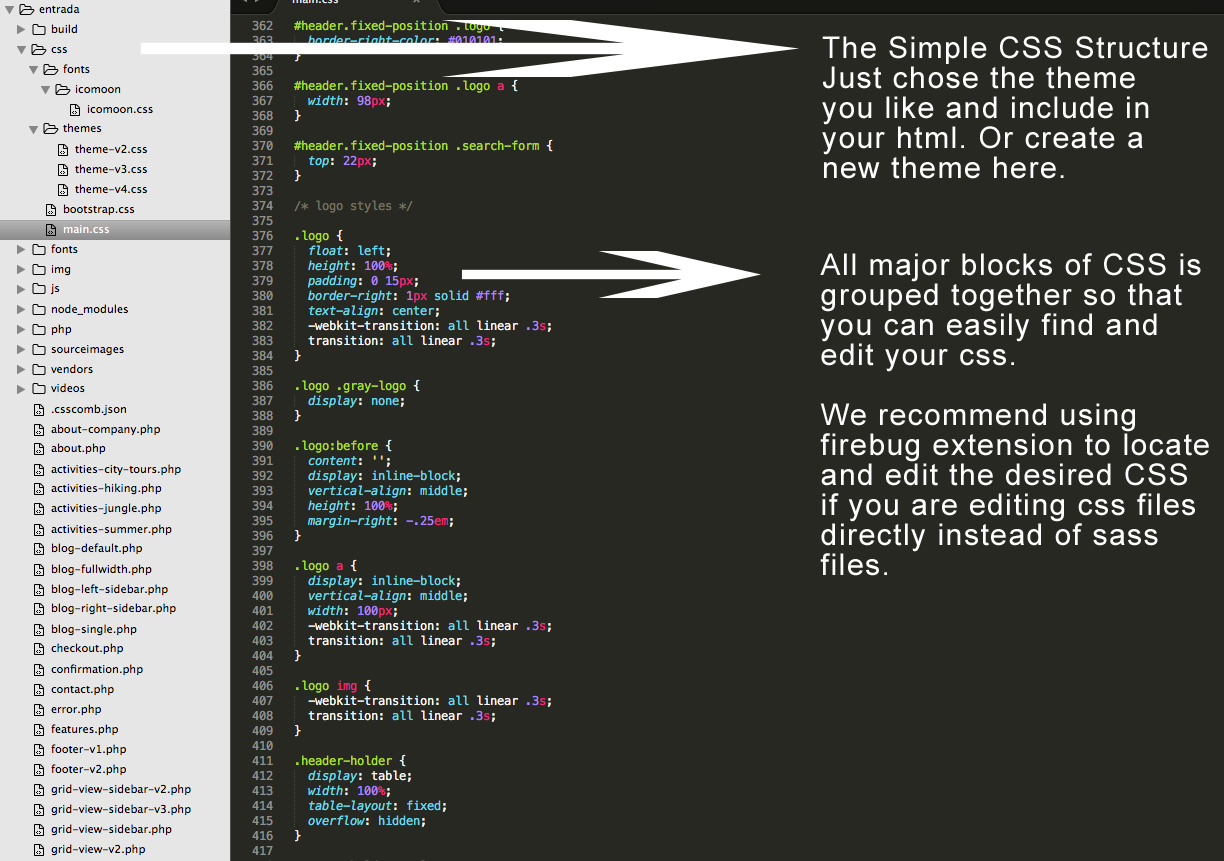Click the icomoon.css file icon

pyautogui.click(x=75, y=109)
